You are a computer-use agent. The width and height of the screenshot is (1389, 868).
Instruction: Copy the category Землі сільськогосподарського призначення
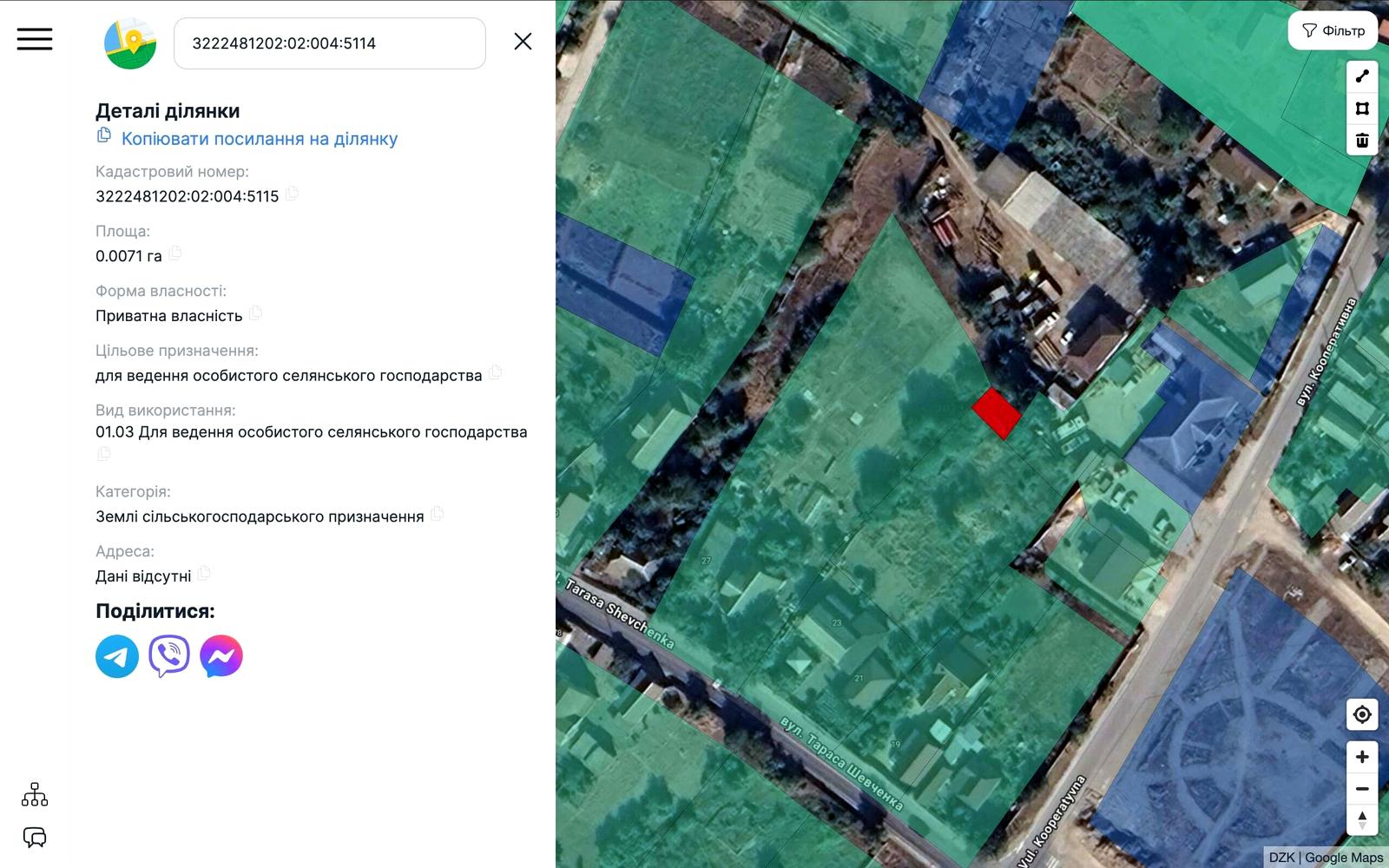[x=438, y=514]
